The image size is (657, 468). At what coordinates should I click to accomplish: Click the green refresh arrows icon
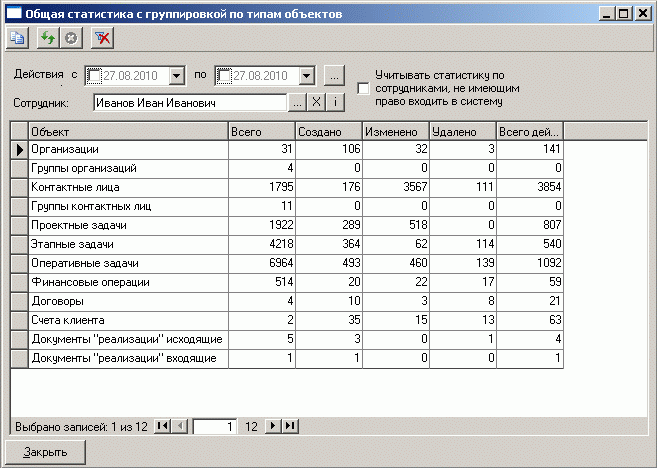pos(48,38)
